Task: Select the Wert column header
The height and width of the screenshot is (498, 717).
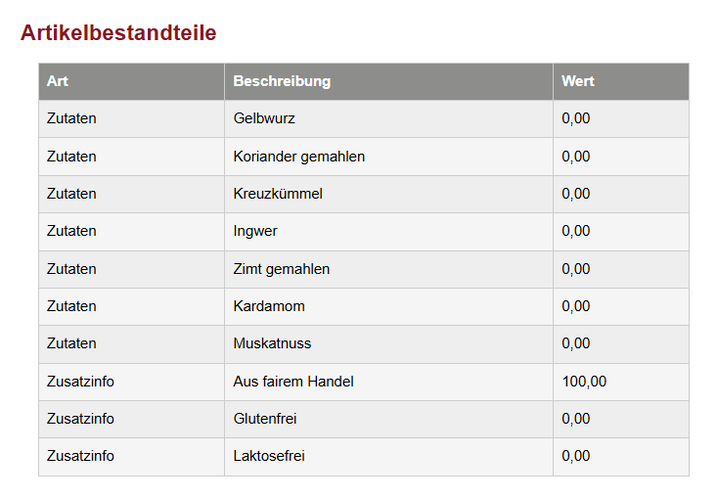Action: coord(577,81)
